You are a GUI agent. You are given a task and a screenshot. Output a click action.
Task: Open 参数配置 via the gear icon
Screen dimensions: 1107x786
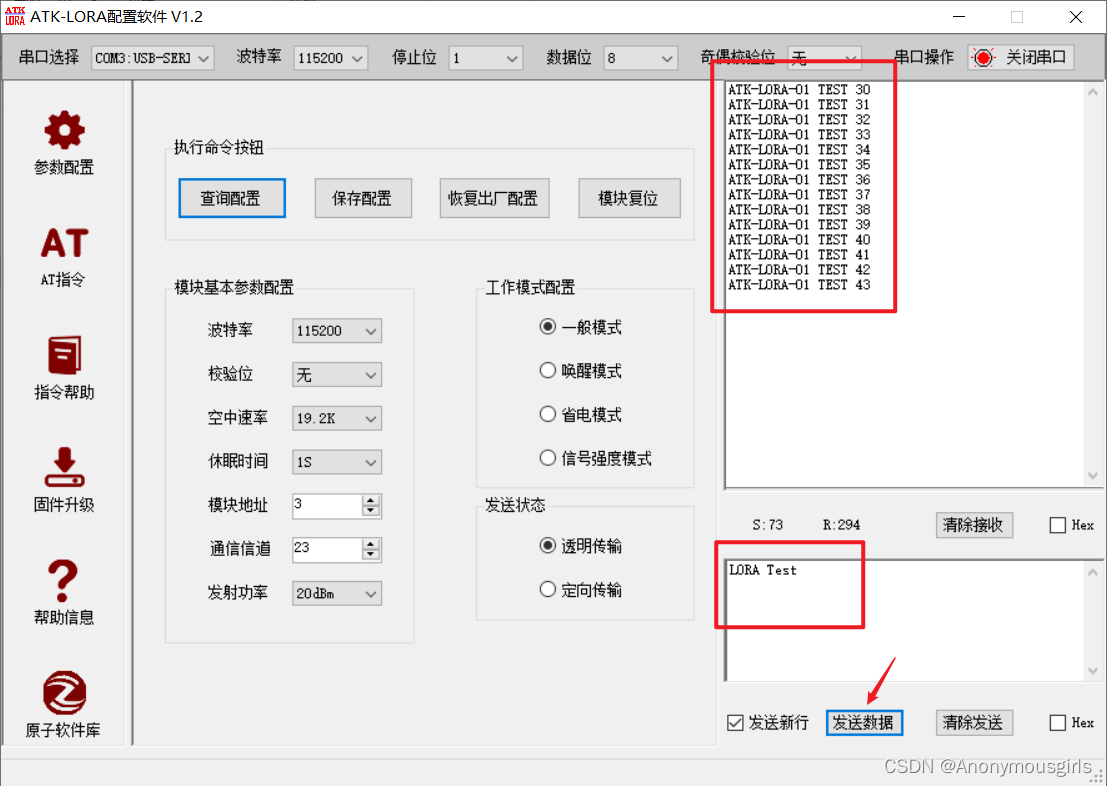click(x=63, y=131)
